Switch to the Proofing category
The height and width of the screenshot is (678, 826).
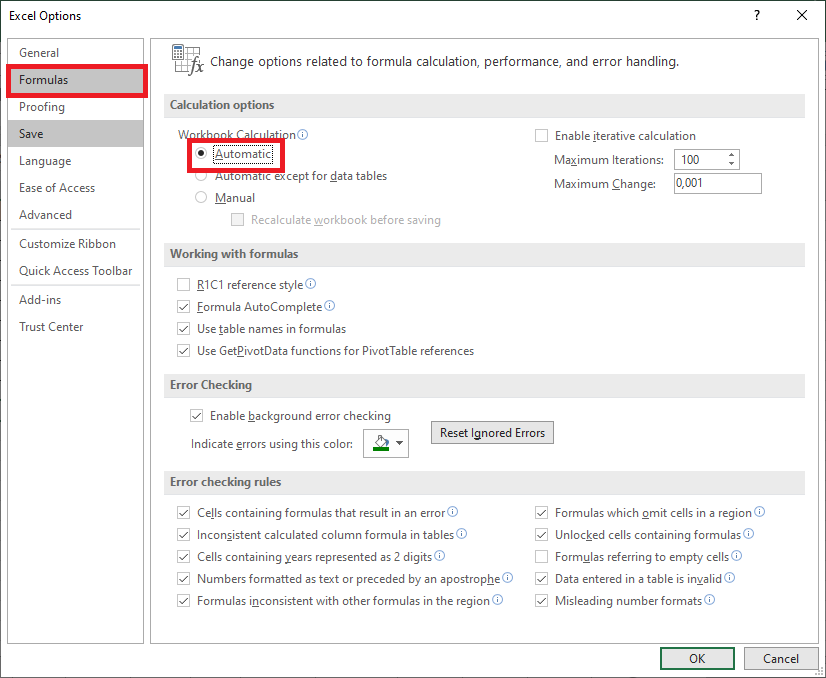[42, 107]
